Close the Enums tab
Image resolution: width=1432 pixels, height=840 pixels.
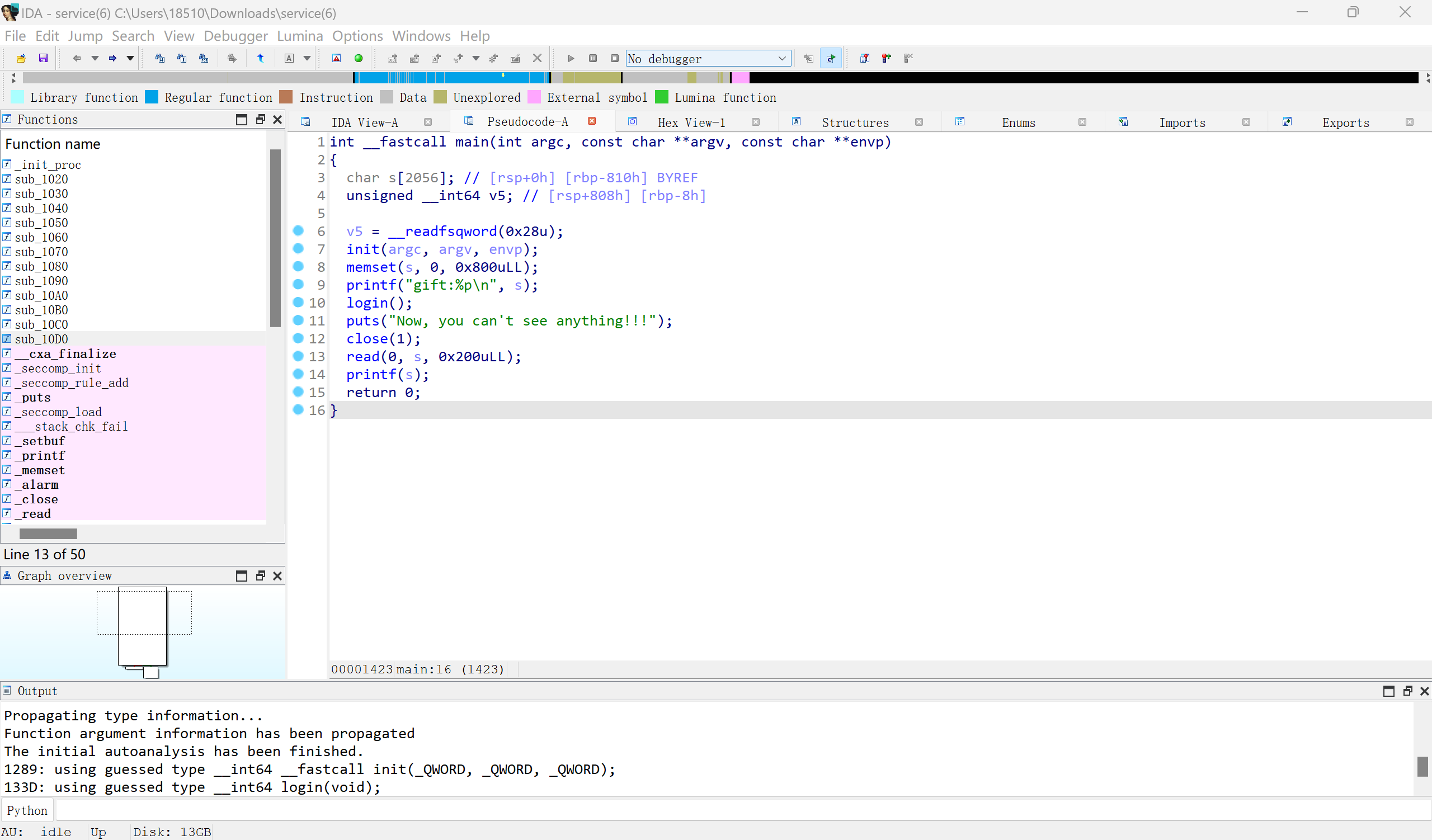(x=1082, y=122)
